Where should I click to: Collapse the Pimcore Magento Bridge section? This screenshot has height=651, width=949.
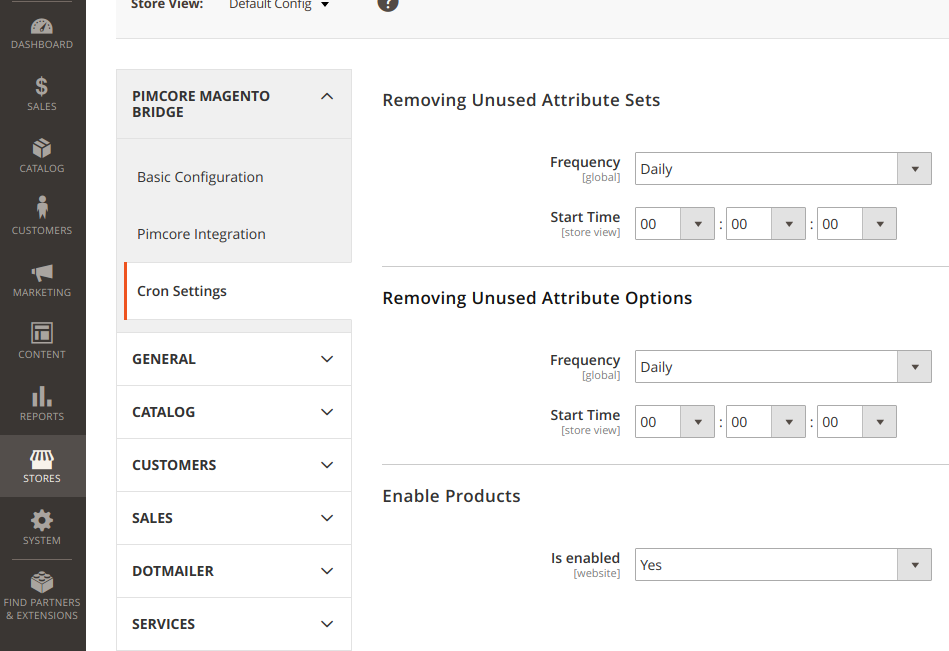coord(234,104)
